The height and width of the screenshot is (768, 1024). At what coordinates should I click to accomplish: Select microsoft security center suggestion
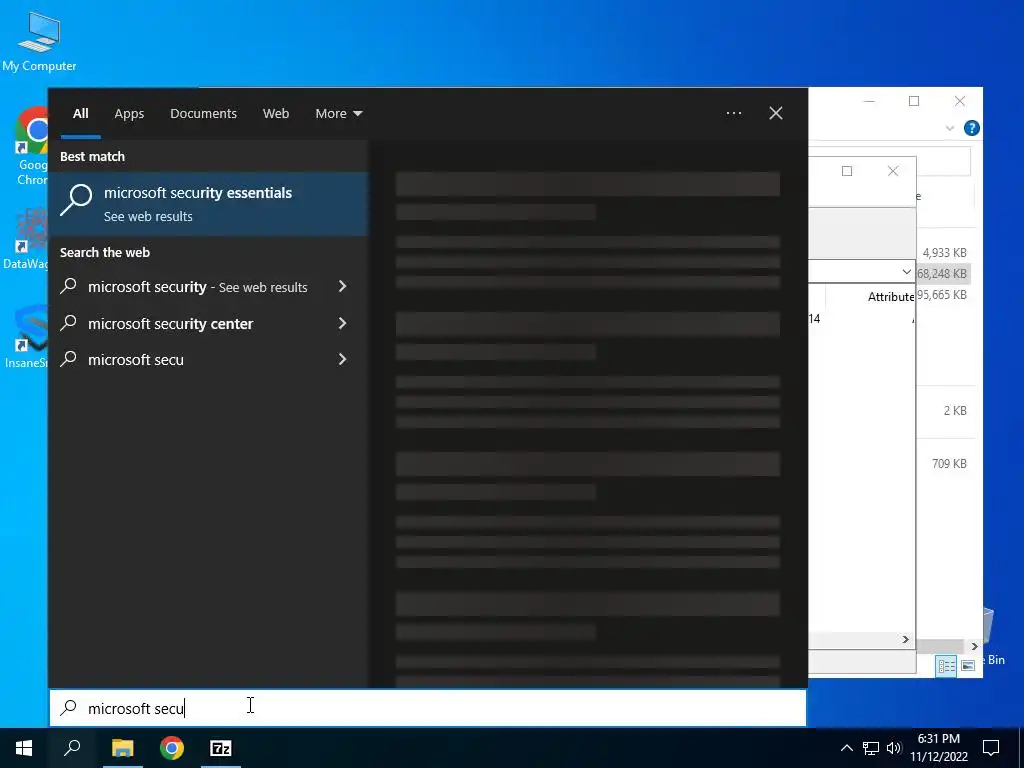click(x=170, y=324)
